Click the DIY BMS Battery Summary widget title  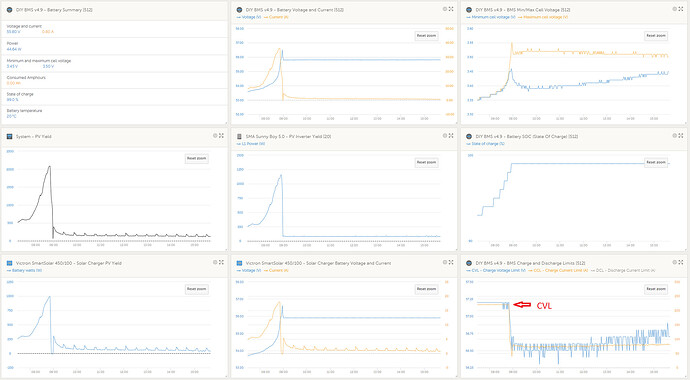click(x=54, y=10)
